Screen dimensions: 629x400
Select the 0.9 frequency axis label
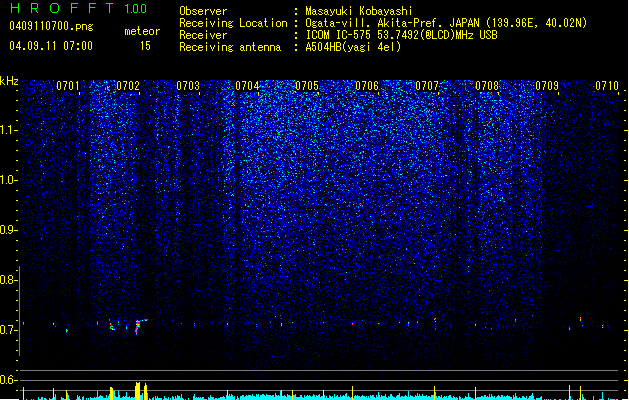point(8,230)
